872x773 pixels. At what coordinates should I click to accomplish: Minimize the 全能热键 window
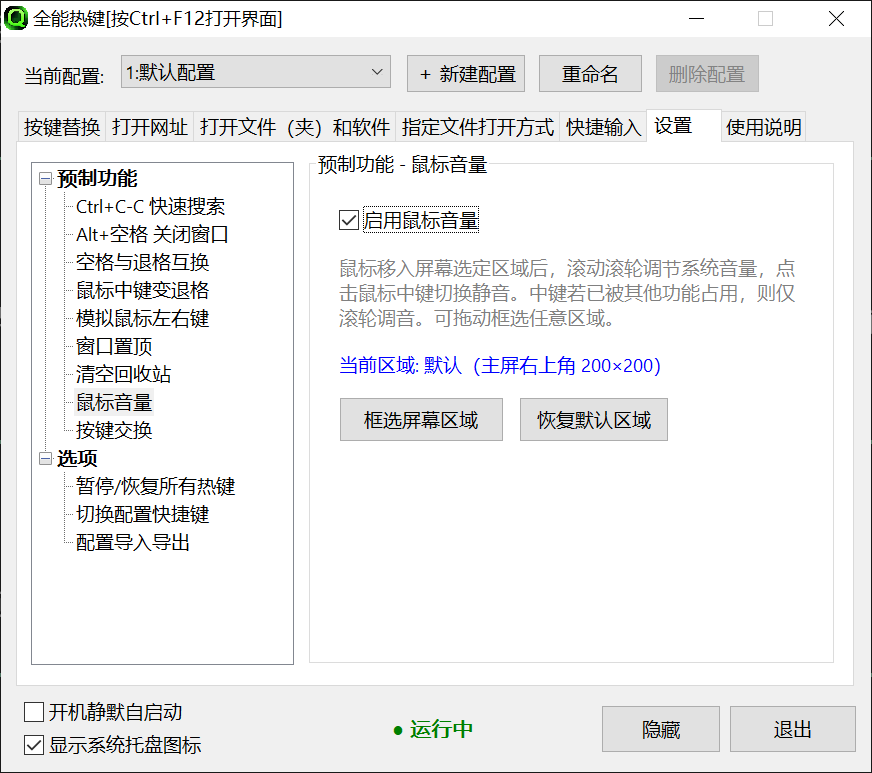click(696, 18)
